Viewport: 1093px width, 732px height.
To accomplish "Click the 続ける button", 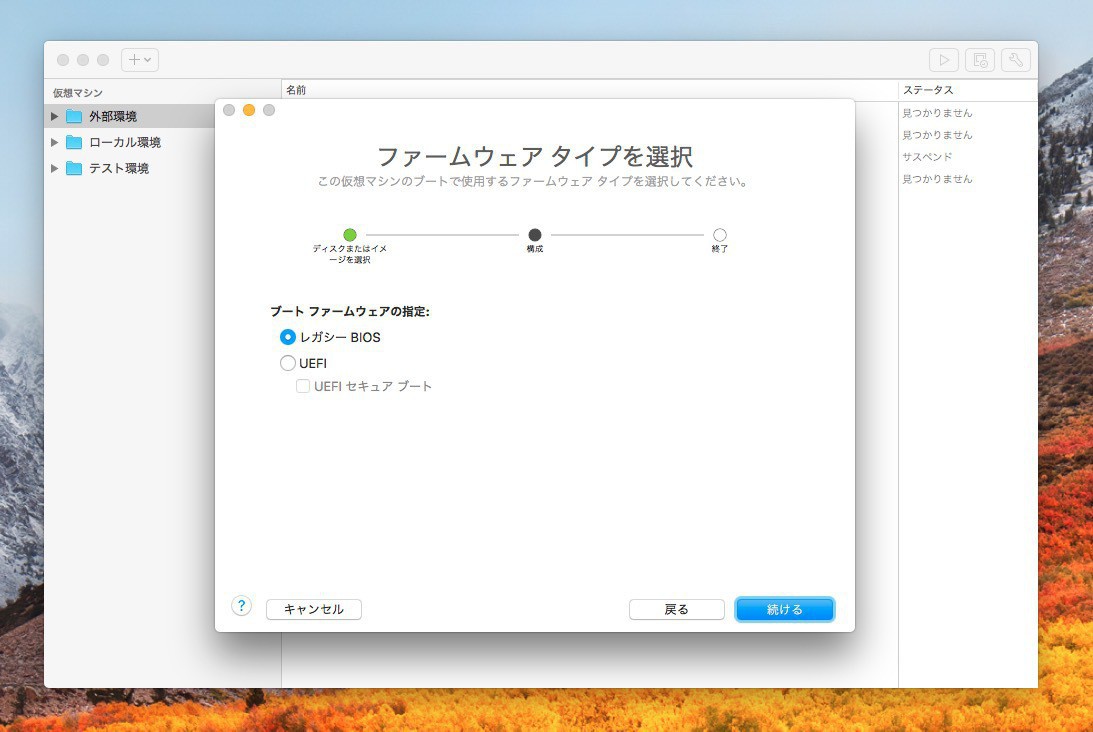I will click(x=784, y=609).
